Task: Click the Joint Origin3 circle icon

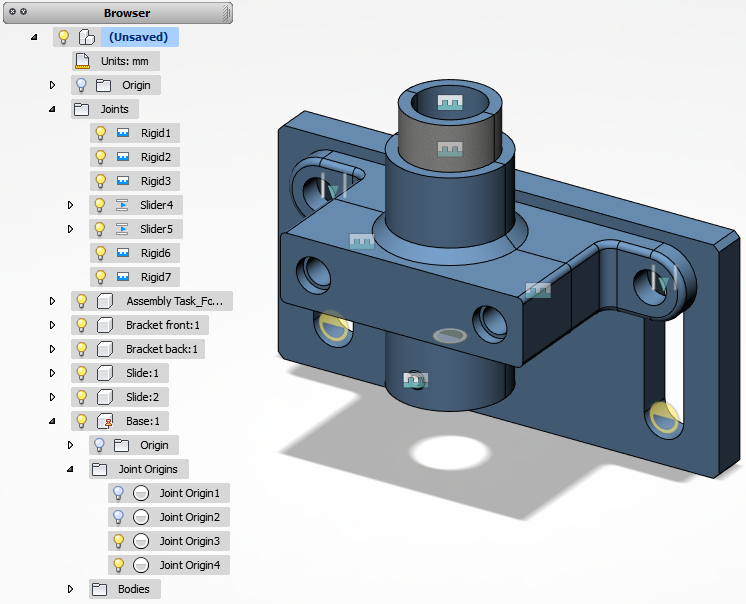Action: point(141,541)
